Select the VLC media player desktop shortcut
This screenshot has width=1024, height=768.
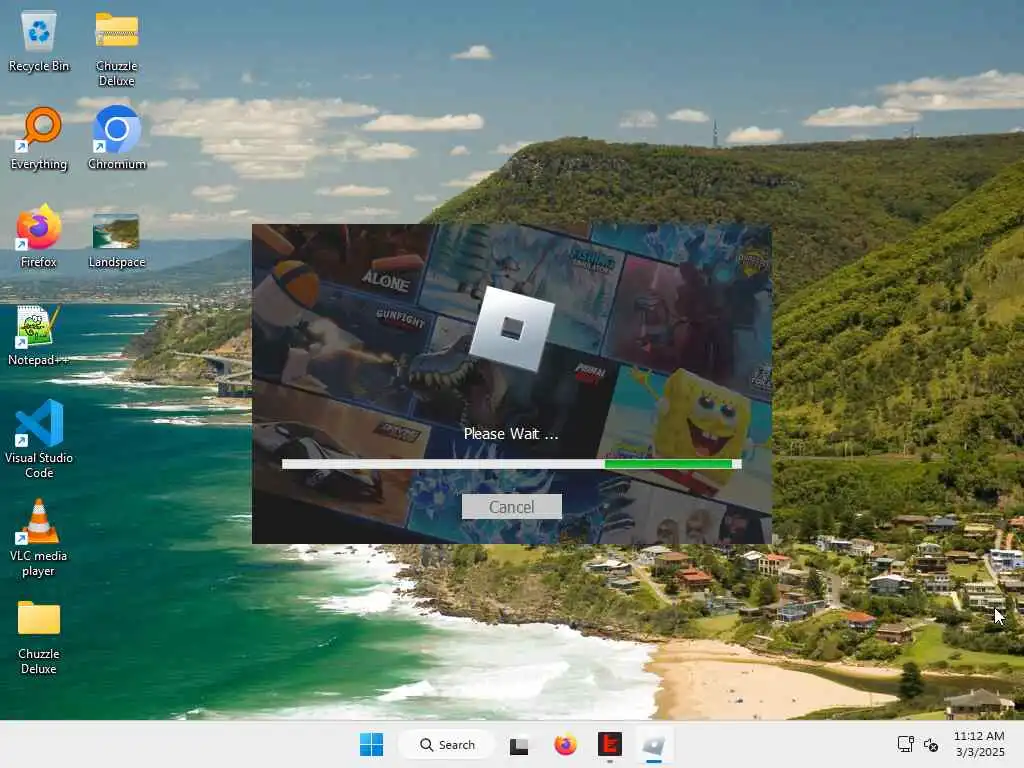[39, 538]
